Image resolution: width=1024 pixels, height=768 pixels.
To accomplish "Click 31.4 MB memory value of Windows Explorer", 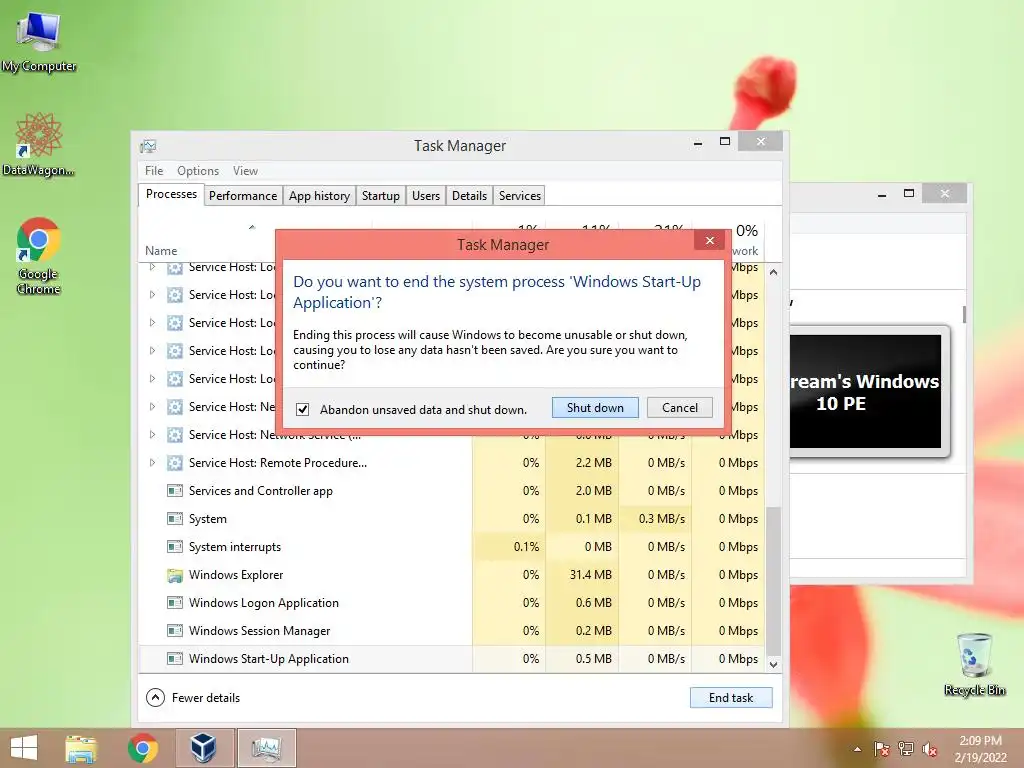I will (x=590, y=575).
